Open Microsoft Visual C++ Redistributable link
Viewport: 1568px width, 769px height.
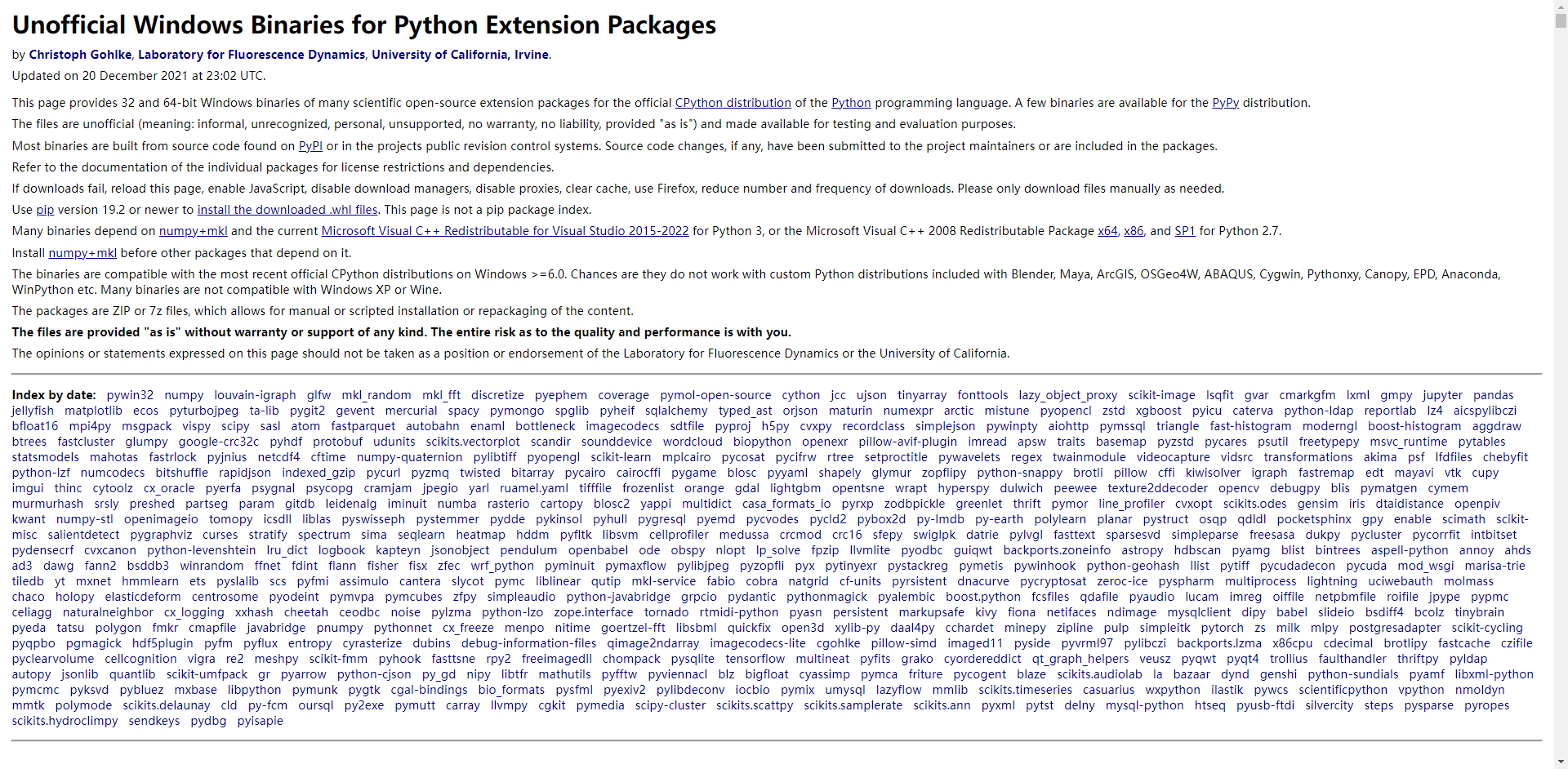(505, 231)
